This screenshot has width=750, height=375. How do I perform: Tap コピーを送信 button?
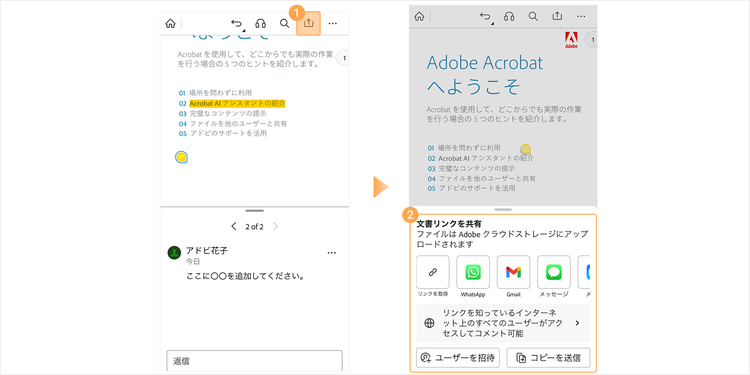click(549, 357)
